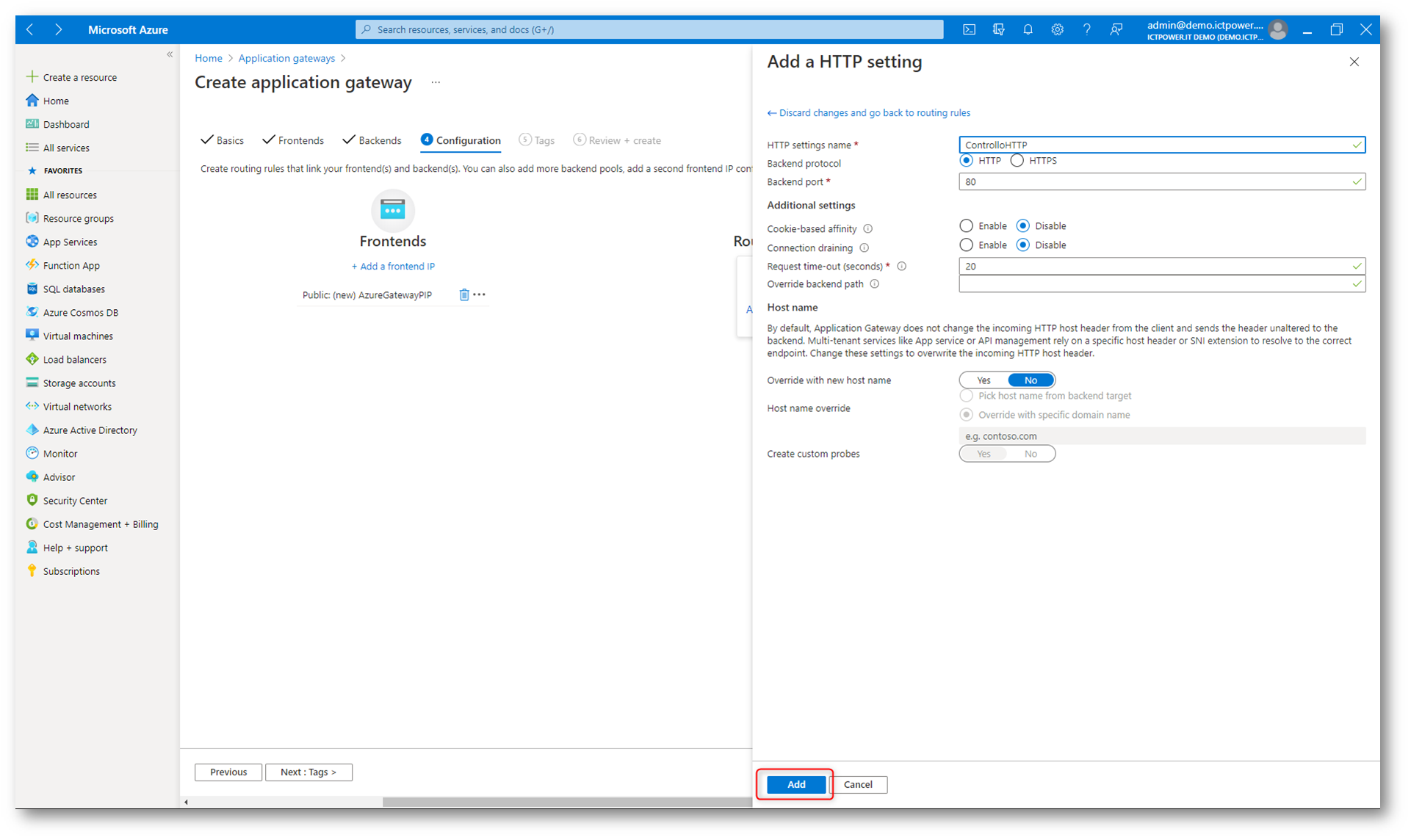
Task: Show info for Connection draining
Action: point(865,247)
